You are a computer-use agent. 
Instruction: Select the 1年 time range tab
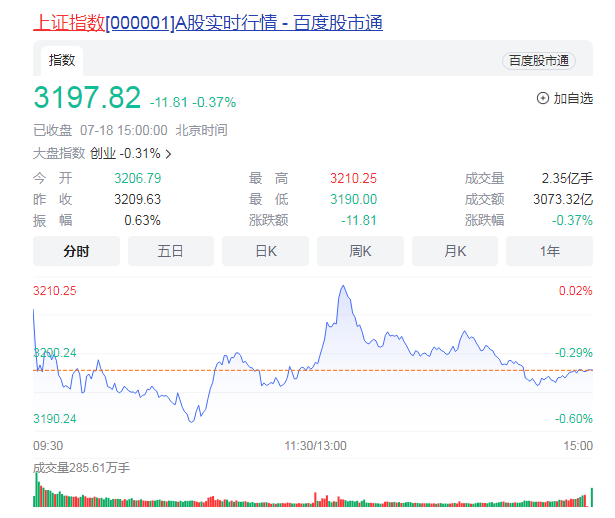tap(549, 251)
